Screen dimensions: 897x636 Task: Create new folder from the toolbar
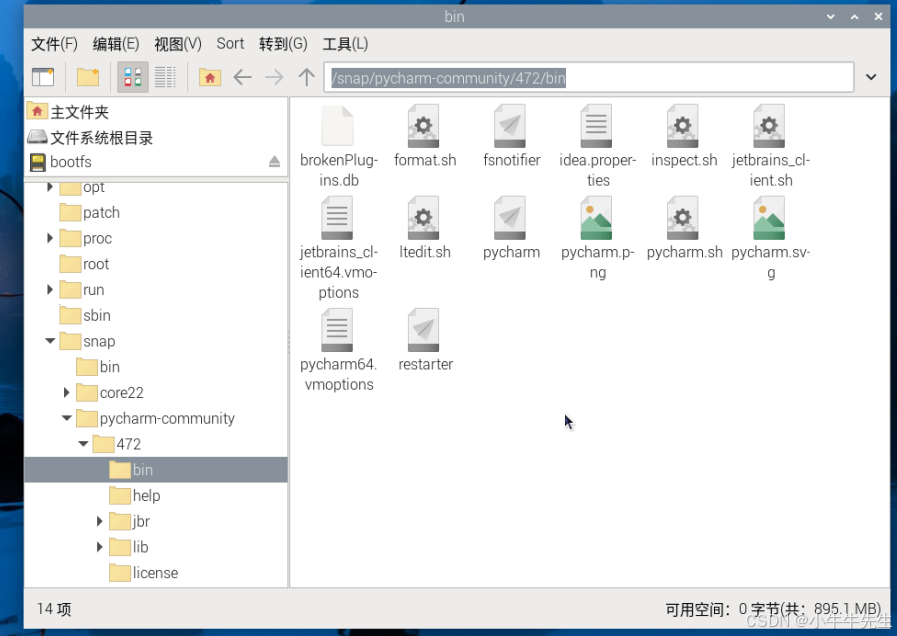tap(88, 77)
